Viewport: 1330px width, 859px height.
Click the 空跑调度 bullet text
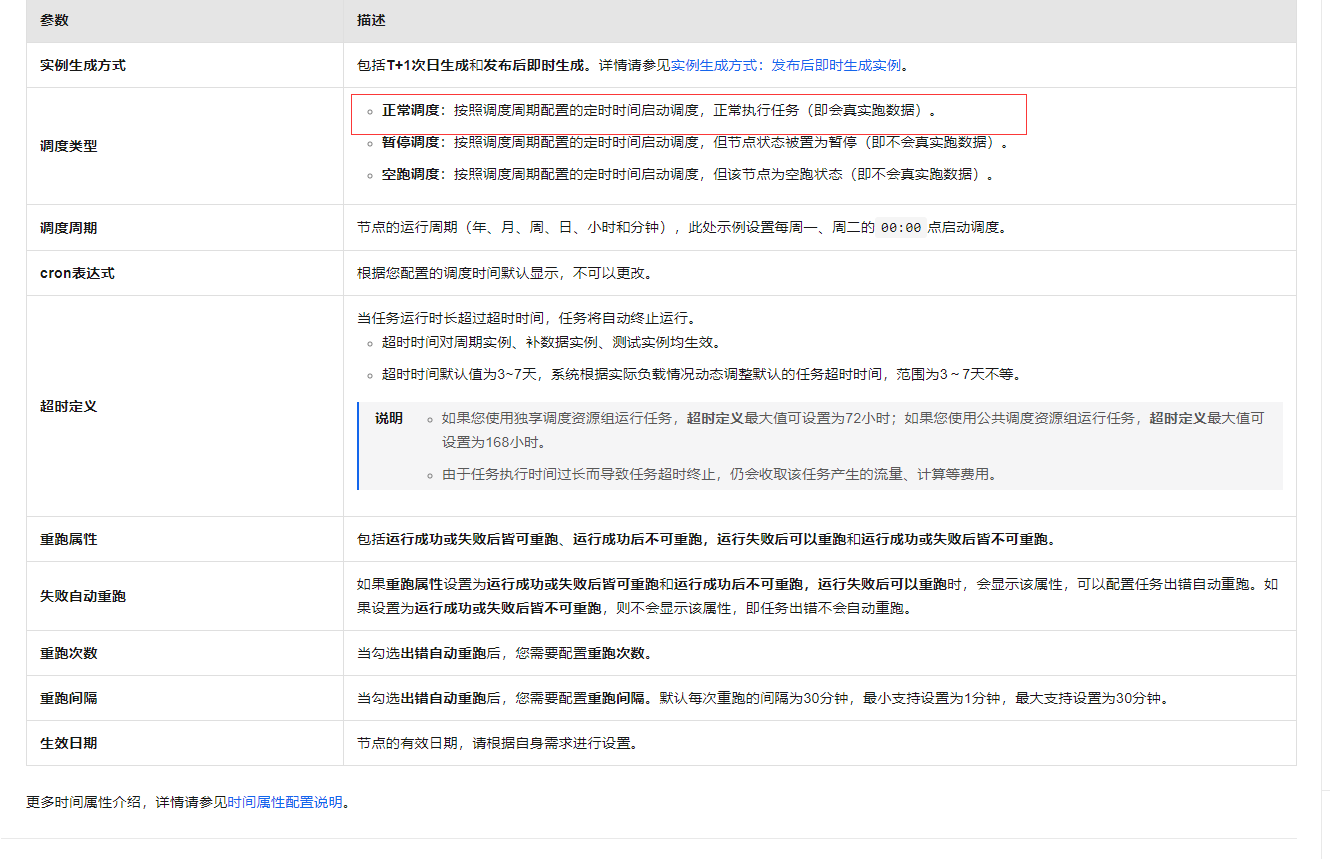[x=688, y=174]
